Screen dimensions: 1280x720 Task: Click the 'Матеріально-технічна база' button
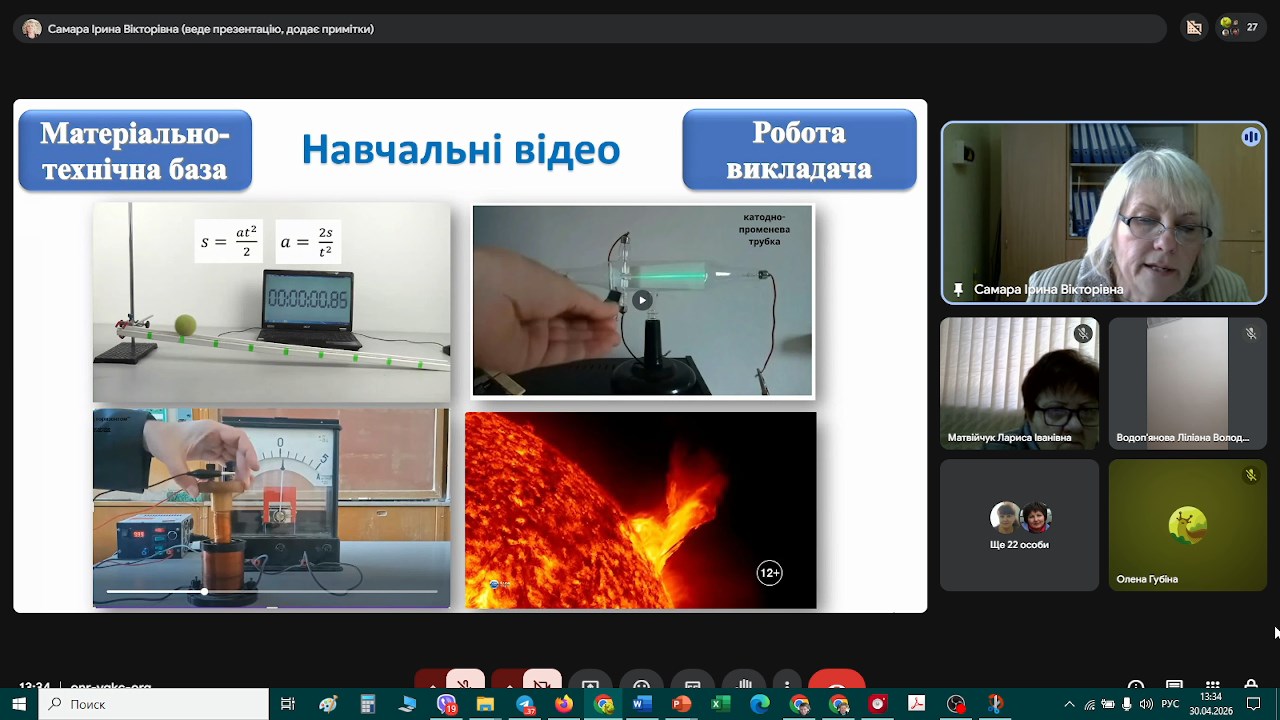pos(135,151)
